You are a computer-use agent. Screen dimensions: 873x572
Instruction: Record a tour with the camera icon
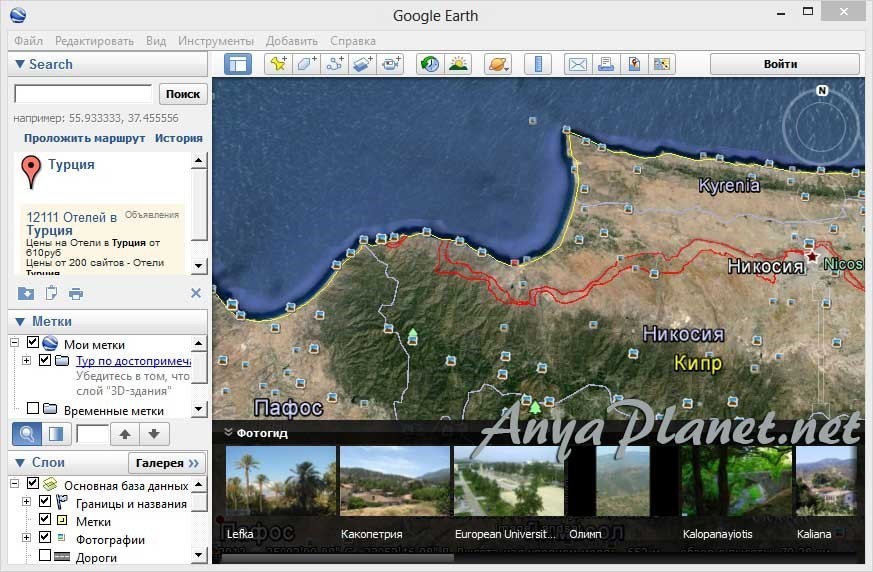click(391, 64)
